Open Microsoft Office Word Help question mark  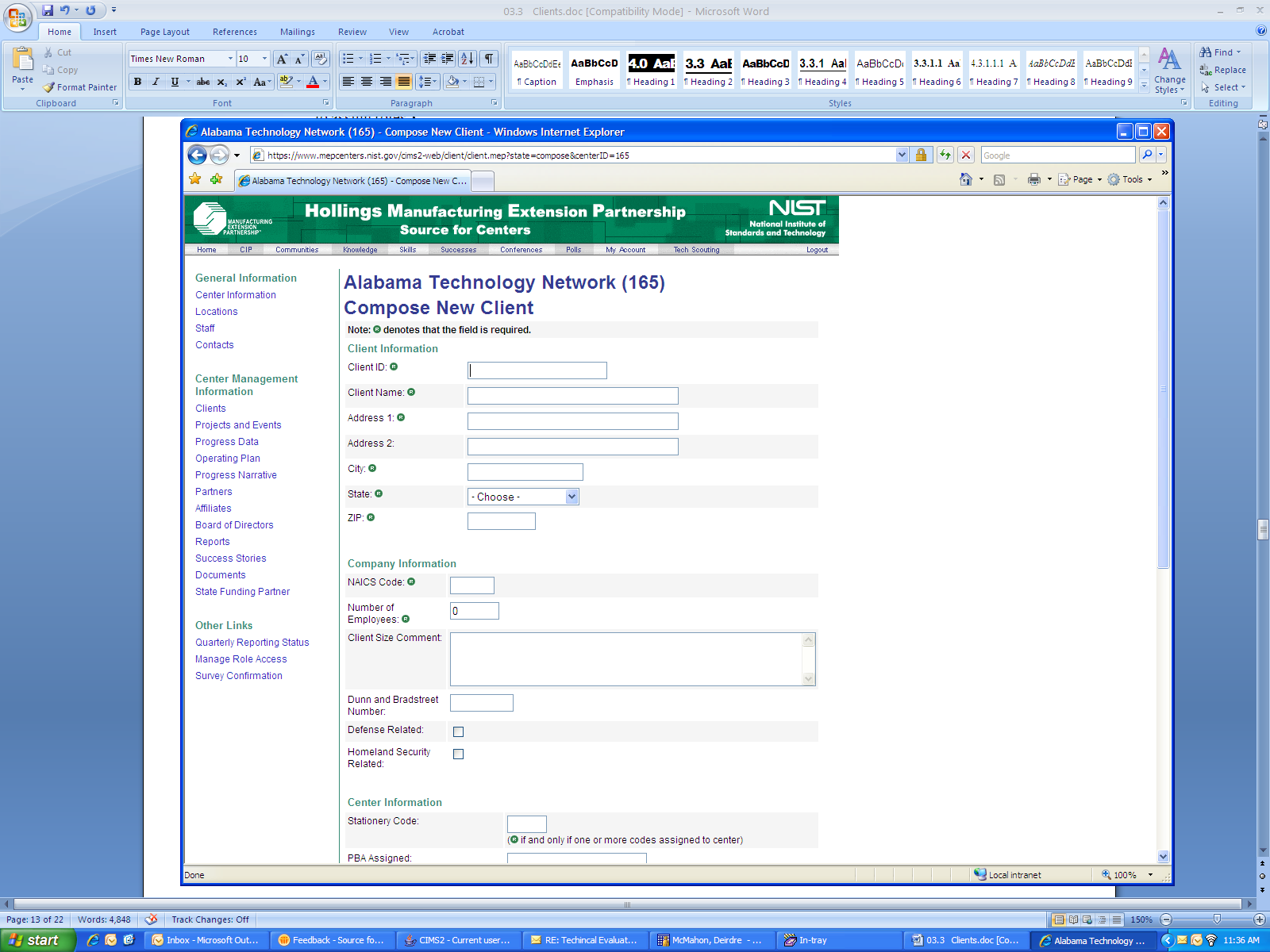(x=1261, y=31)
